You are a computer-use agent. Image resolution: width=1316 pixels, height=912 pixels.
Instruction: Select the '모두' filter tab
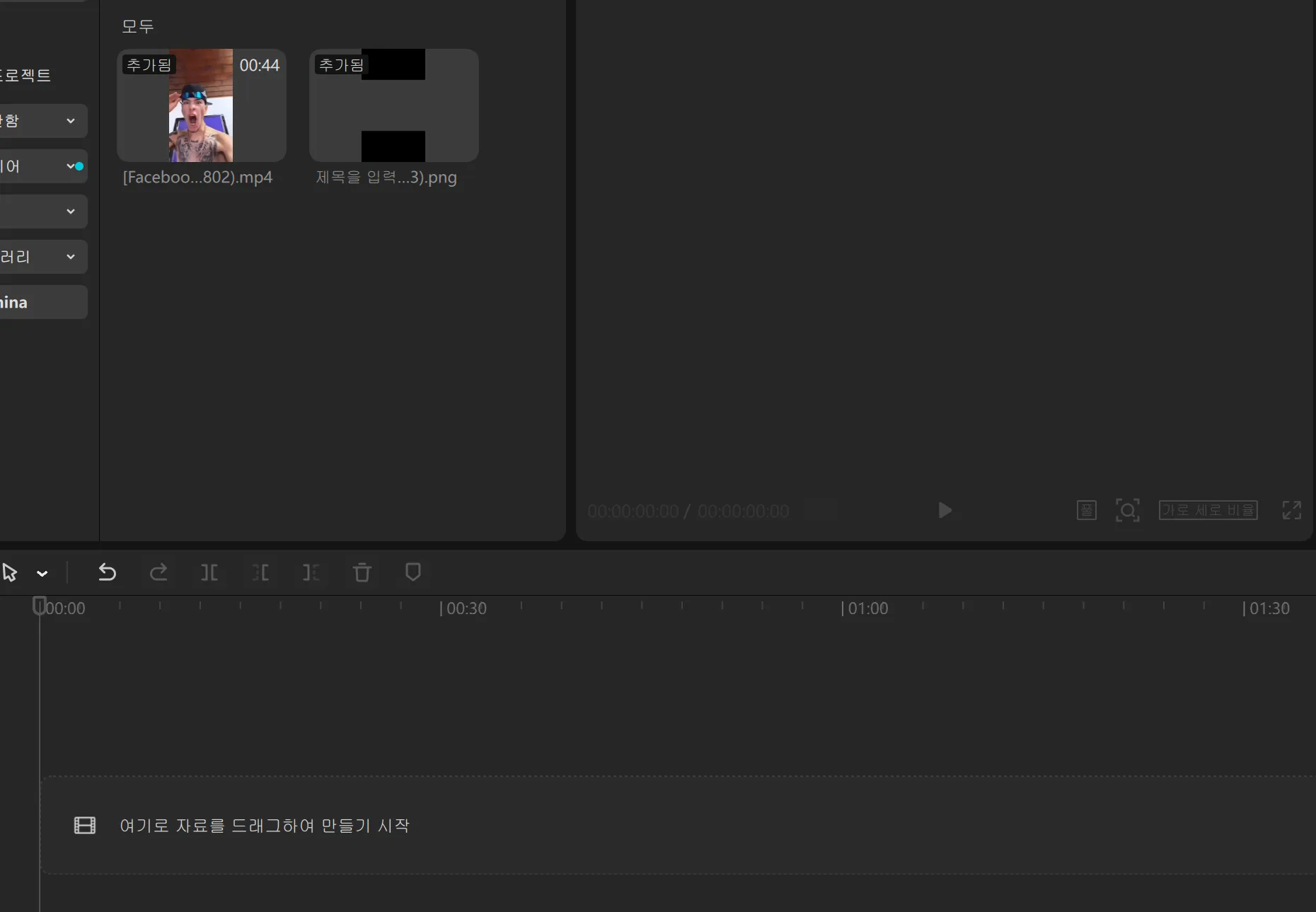pyautogui.click(x=137, y=26)
